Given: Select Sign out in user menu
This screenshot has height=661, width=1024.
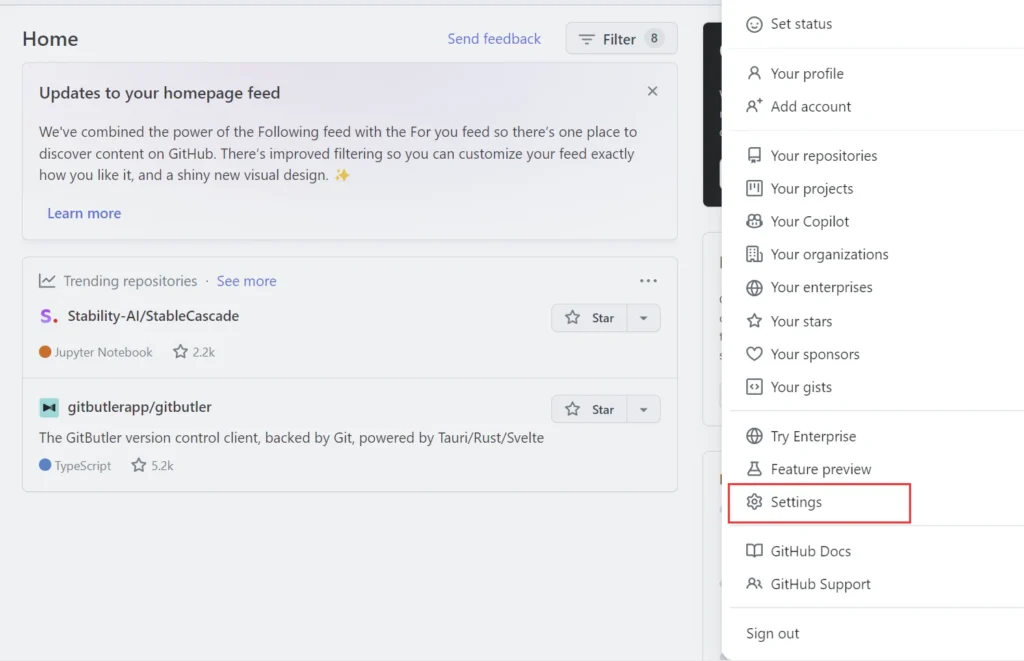Looking at the screenshot, I should [x=772, y=634].
